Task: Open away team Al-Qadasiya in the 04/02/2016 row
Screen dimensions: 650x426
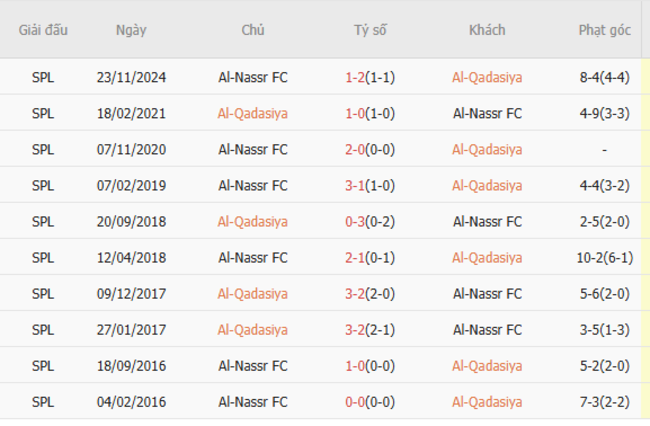Action: pos(487,401)
